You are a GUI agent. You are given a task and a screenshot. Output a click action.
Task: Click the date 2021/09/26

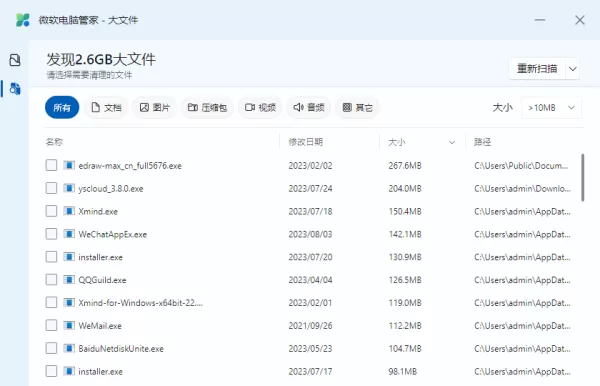(x=310, y=326)
